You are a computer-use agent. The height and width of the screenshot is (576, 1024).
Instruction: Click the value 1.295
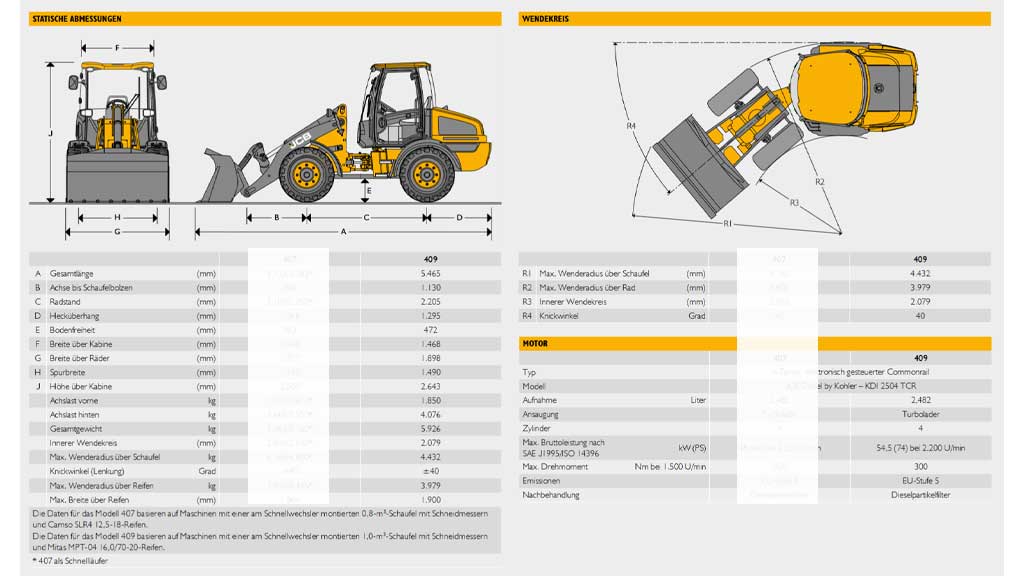[x=430, y=316]
